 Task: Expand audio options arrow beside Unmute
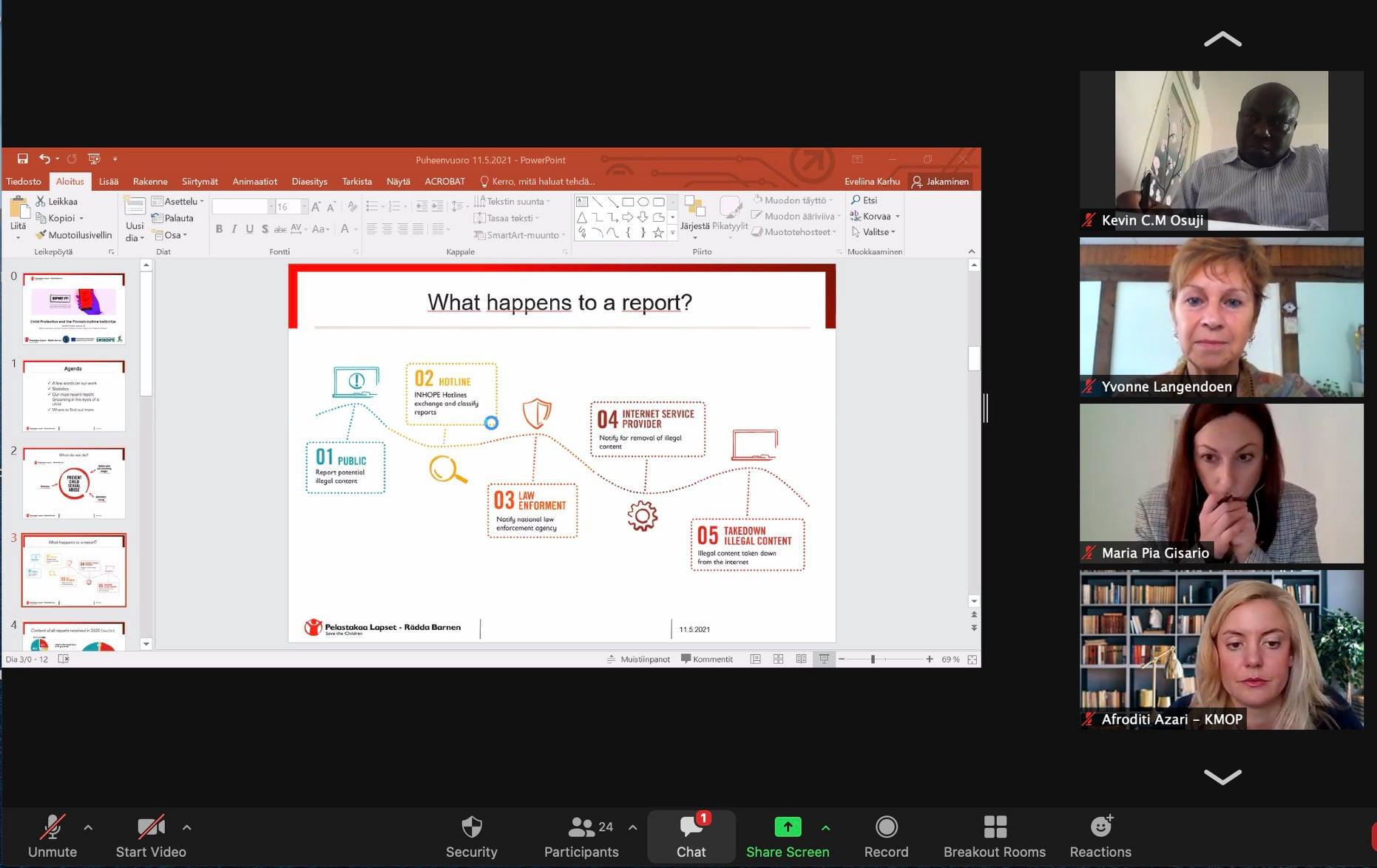coord(88,827)
